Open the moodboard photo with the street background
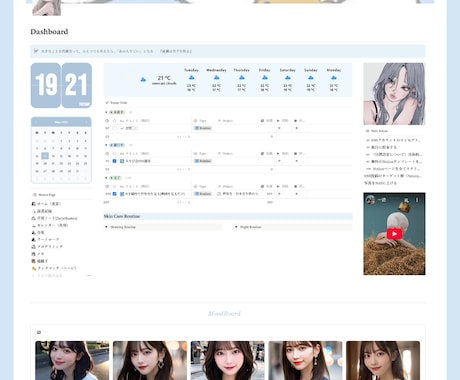Viewport: 460px width, 380px height. pyautogui.click(x=228, y=360)
